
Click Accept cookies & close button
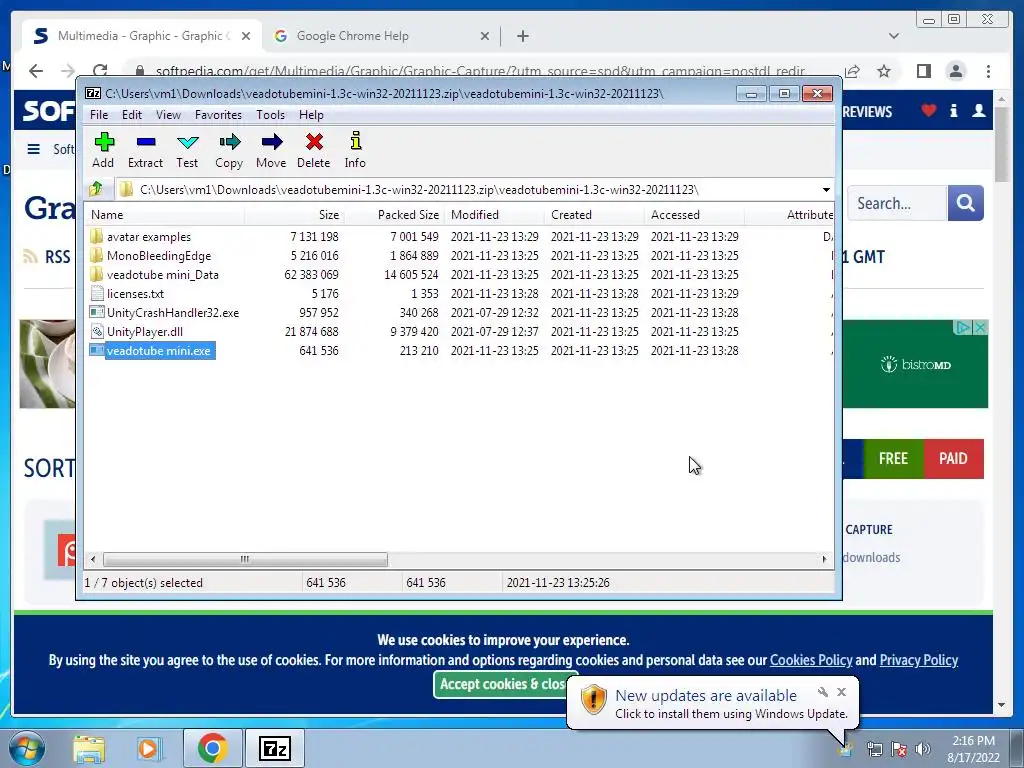(x=502, y=684)
